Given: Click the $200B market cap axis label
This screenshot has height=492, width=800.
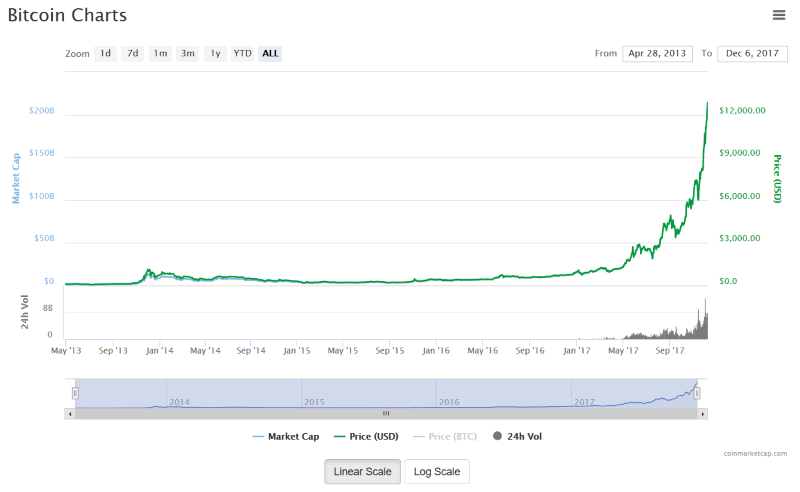Looking at the screenshot, I should [x=42, y=111].
